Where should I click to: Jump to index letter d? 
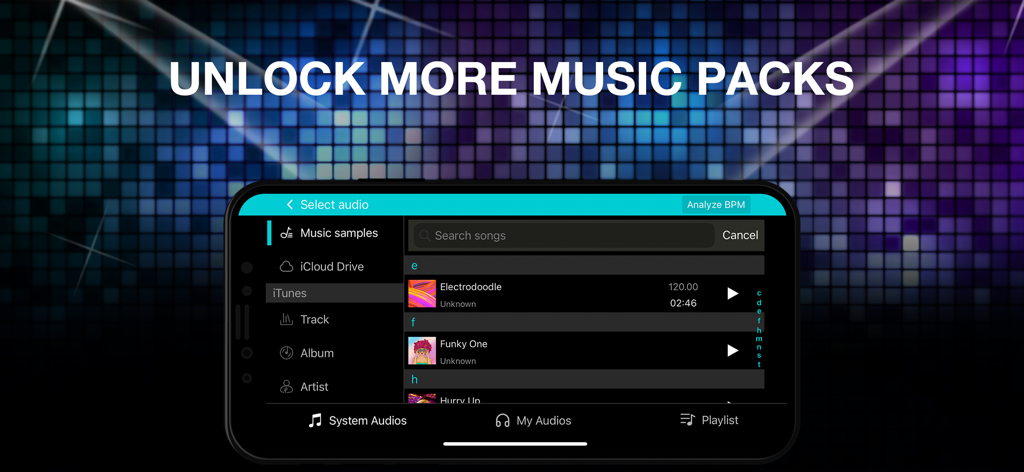[x=759, y=302]
